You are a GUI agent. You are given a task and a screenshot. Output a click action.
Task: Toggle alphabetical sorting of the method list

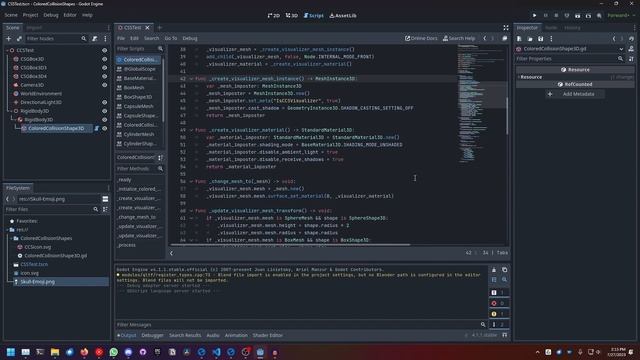[160, 157]
